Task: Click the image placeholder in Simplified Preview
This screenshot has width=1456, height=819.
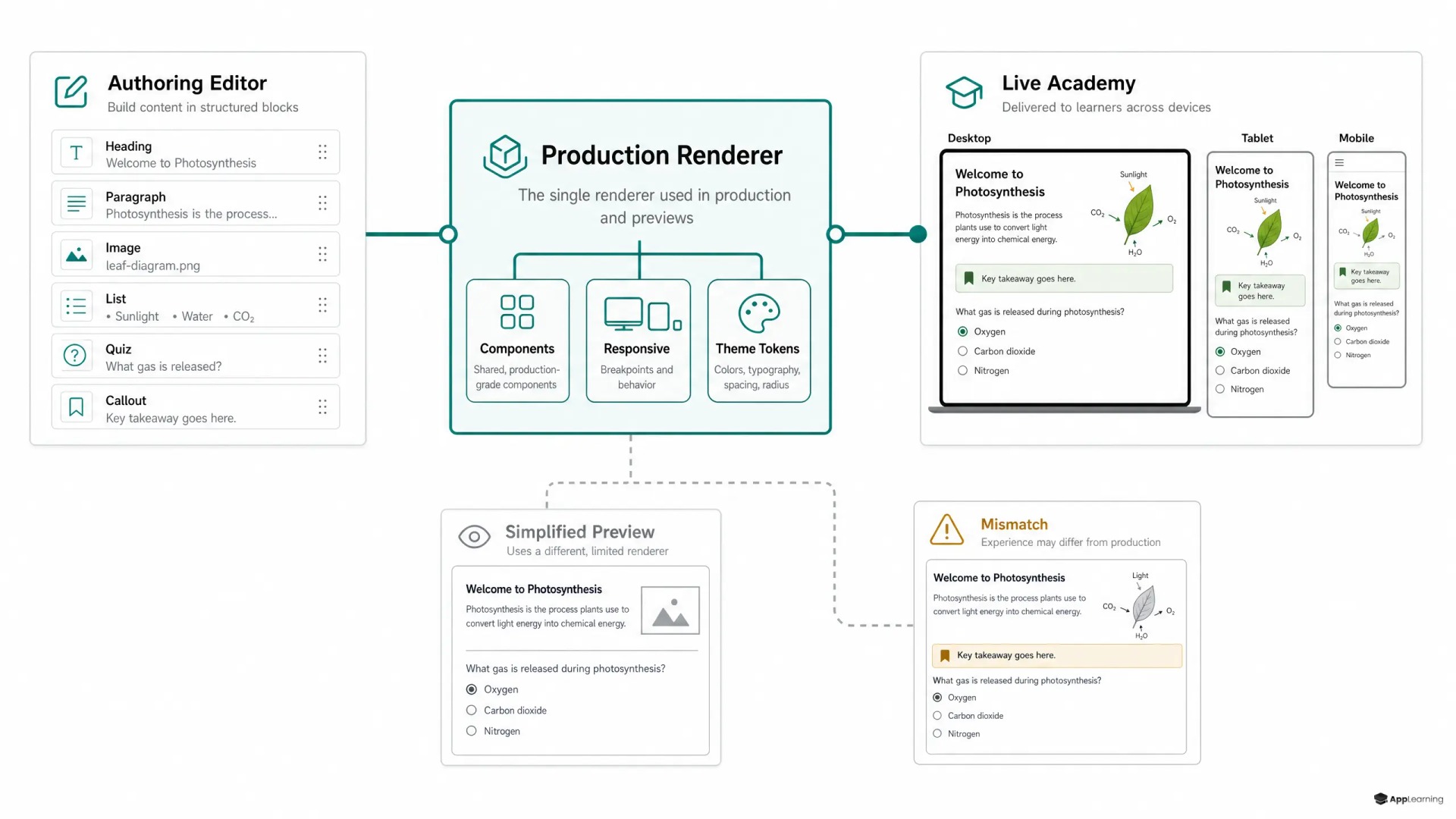Action: [x=670, y=610]
